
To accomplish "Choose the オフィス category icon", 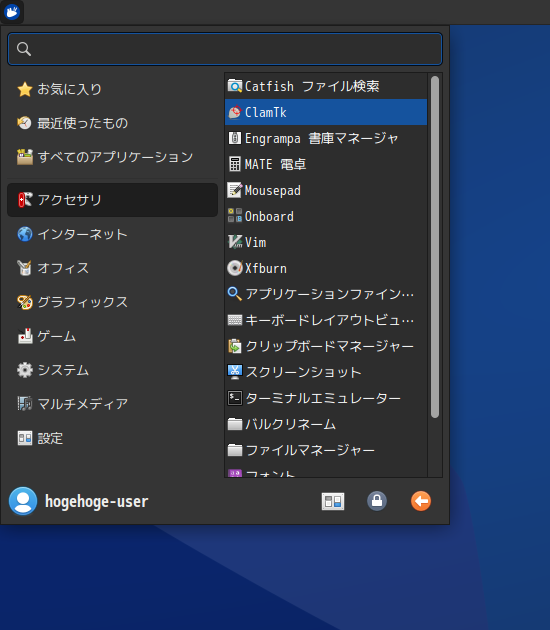I will click(25, 268).
